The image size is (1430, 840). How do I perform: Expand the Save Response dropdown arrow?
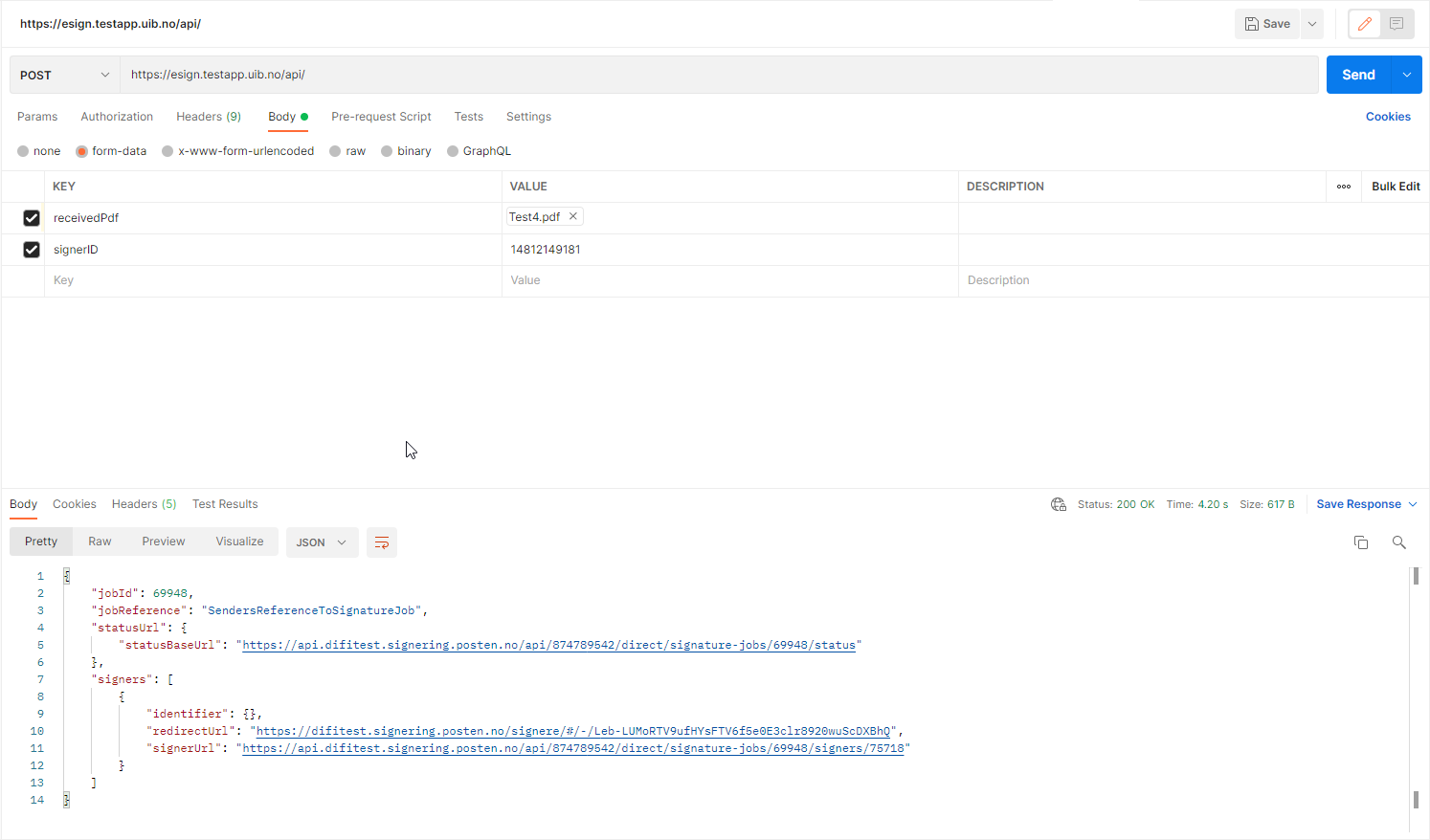(1413, 504)
